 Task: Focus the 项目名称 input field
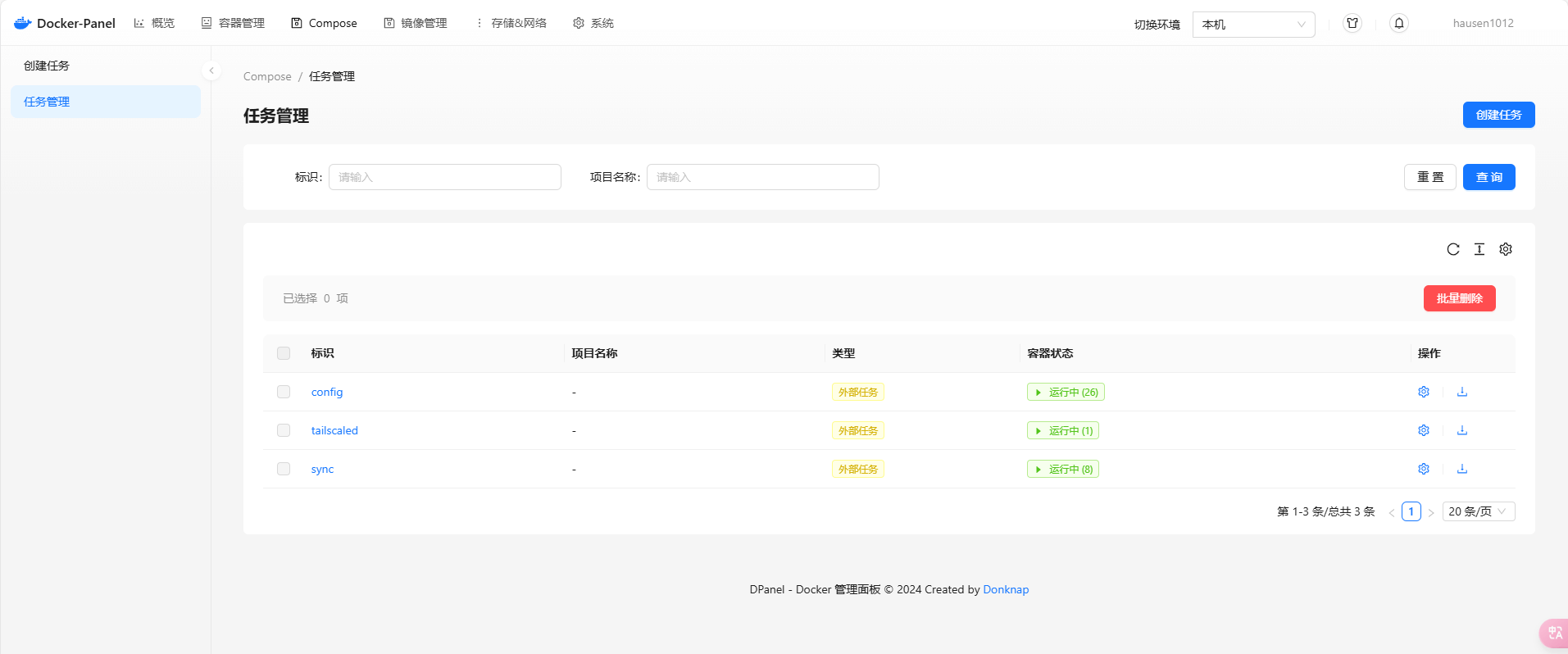(763, 177)
